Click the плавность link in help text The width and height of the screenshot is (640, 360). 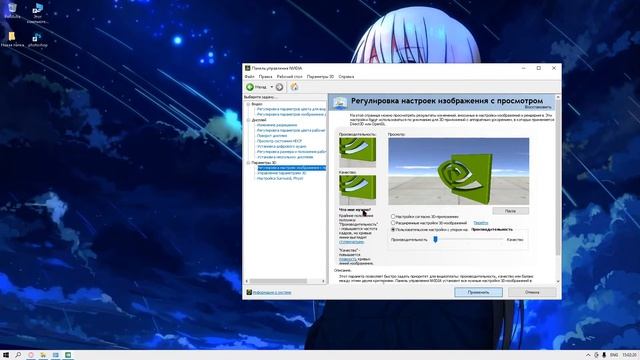click(x=347, y=259)
